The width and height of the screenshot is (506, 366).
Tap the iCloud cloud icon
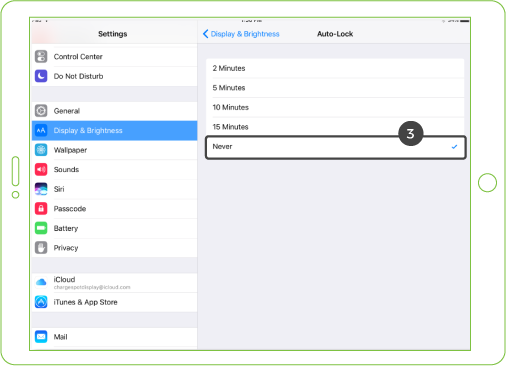coord(41,282)
